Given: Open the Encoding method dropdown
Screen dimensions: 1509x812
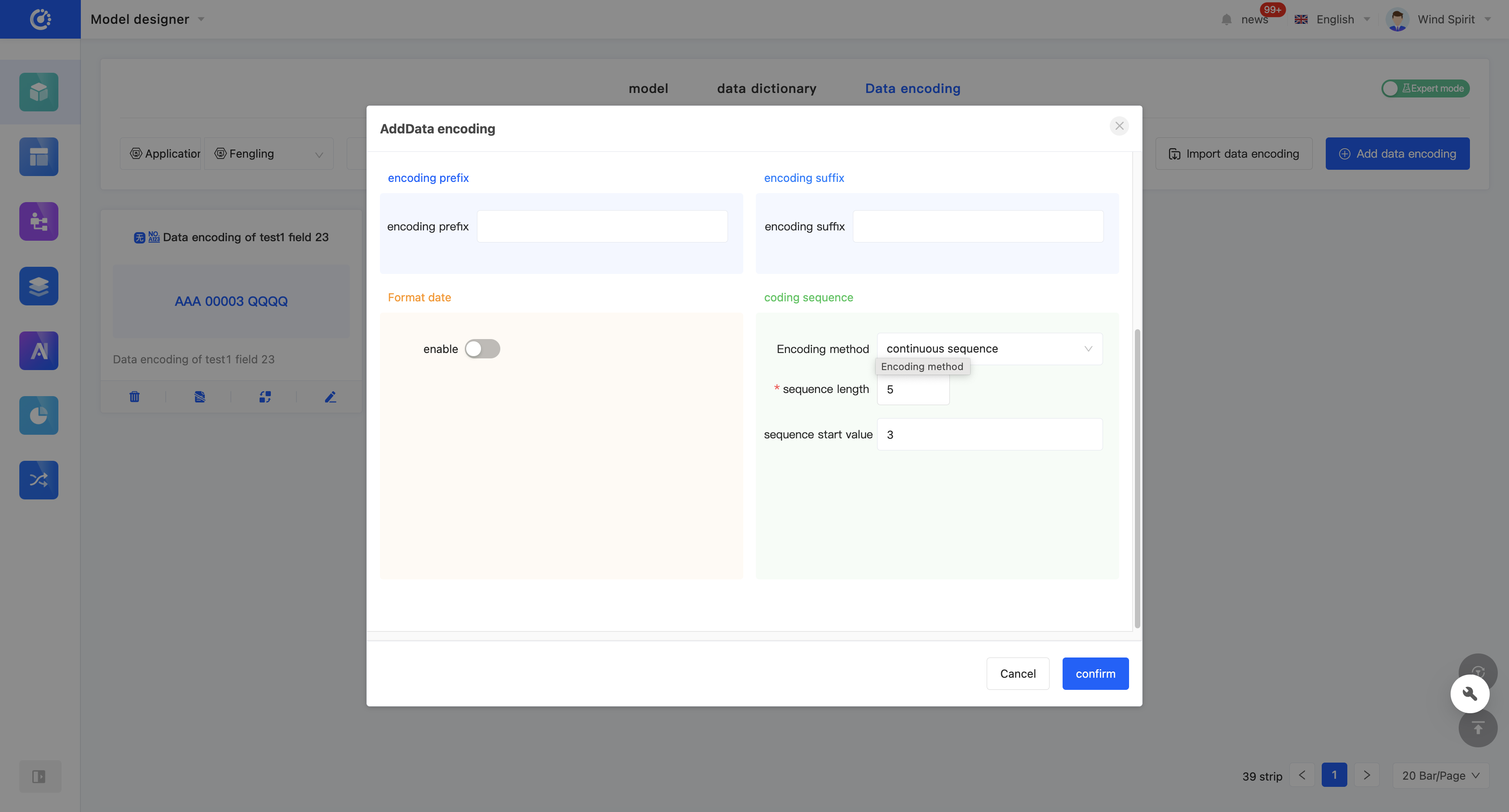Looking at the screenshot, I should coord(989,349).
